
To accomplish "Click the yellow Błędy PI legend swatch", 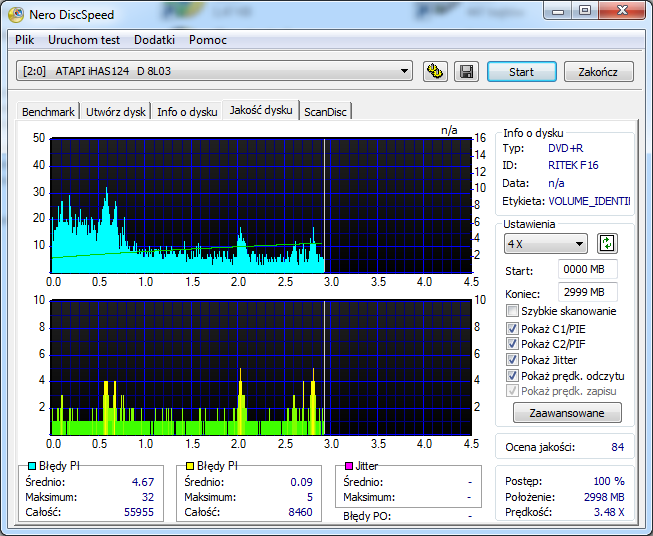I will coord(189,466).
